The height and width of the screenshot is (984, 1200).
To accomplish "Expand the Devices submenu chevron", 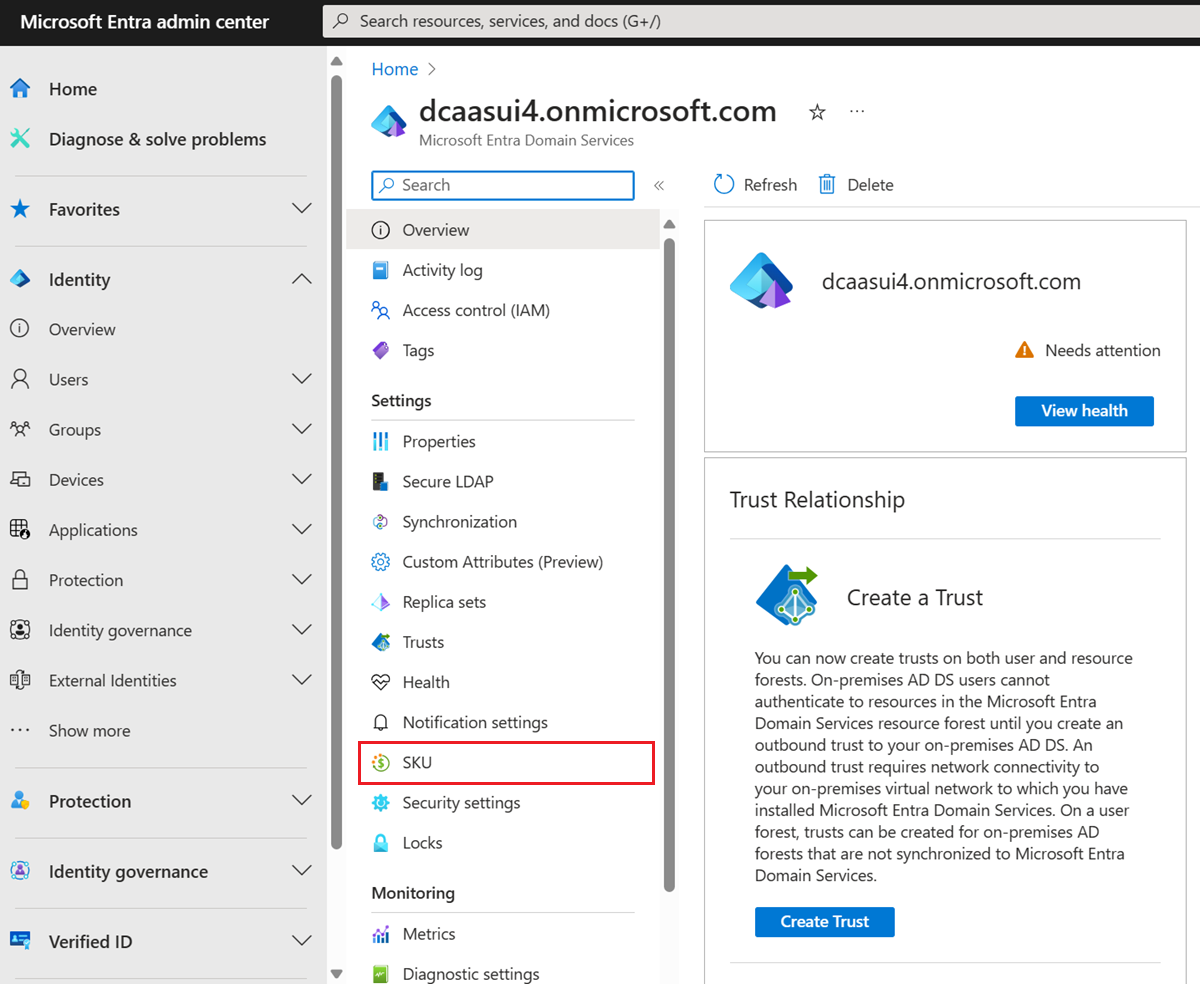I will click(301, 479).
